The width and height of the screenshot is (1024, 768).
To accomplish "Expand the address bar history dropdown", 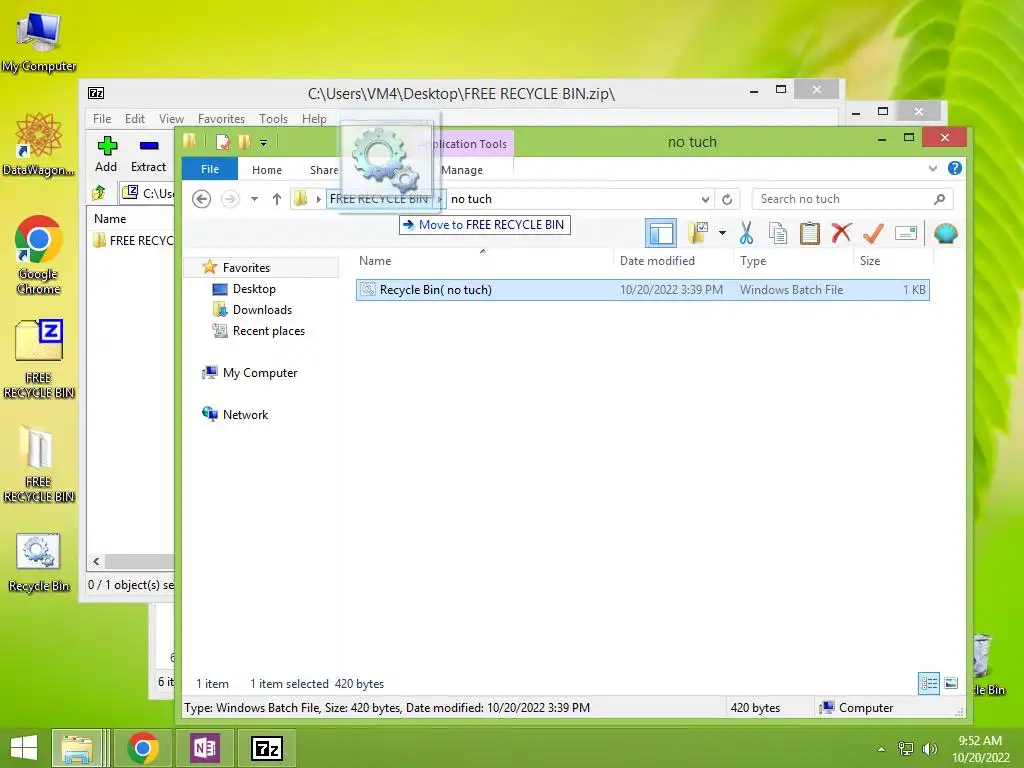I will coord(705,199).
